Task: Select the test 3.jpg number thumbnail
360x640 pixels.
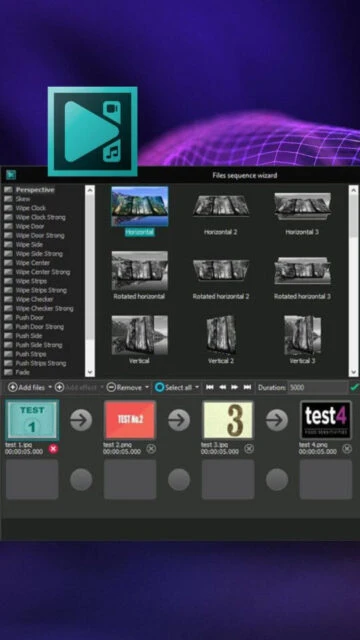Action: (228, 420)
